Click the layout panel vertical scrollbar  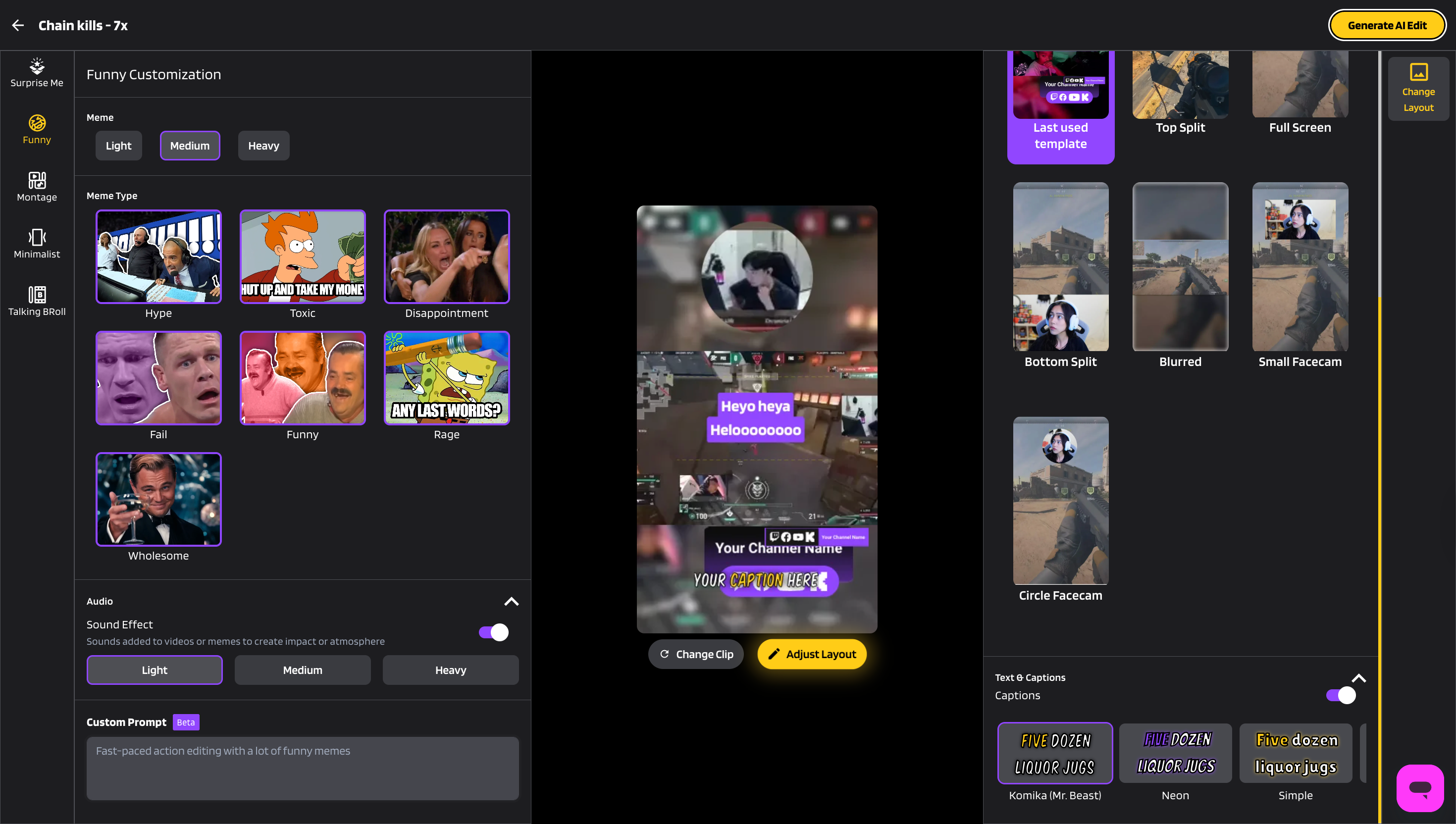click(x=1380, y=437)
